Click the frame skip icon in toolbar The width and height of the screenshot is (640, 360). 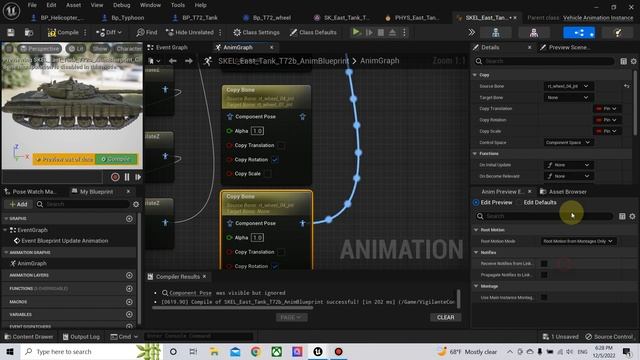click(x=369, y=32)
